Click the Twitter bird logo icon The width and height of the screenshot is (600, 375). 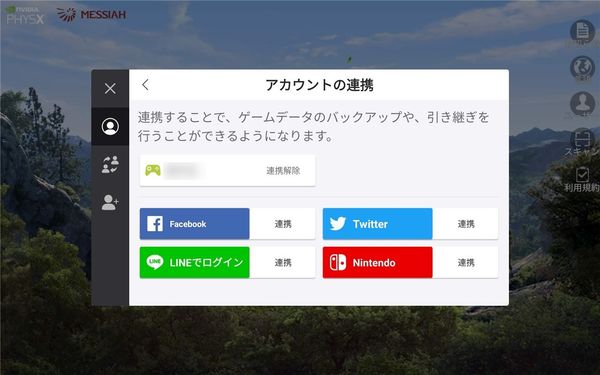pos(338,223)
